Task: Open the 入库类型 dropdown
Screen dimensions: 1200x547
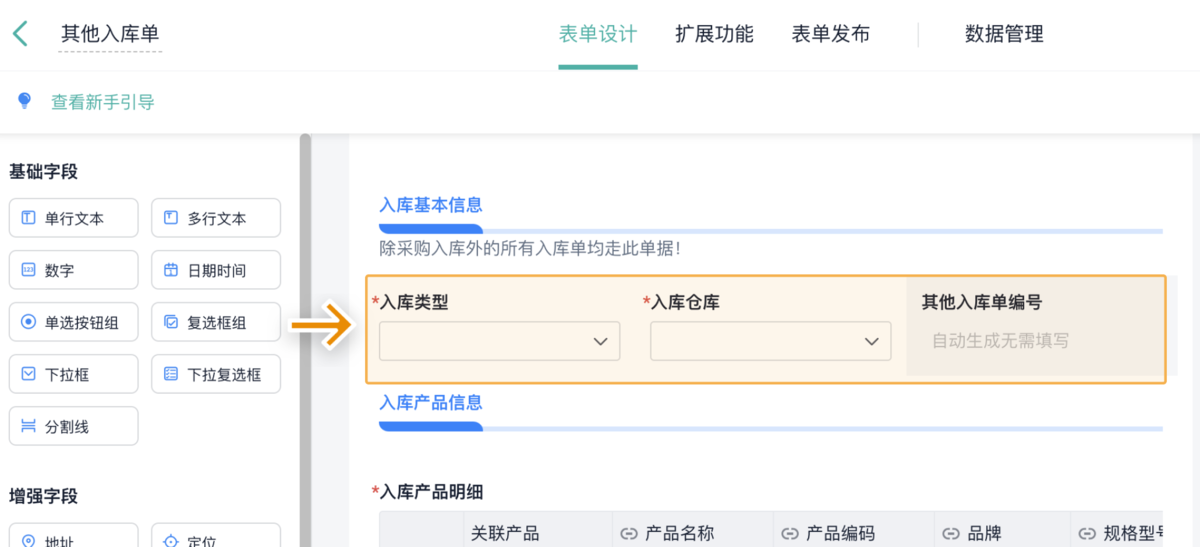Action: pos(499,341)
